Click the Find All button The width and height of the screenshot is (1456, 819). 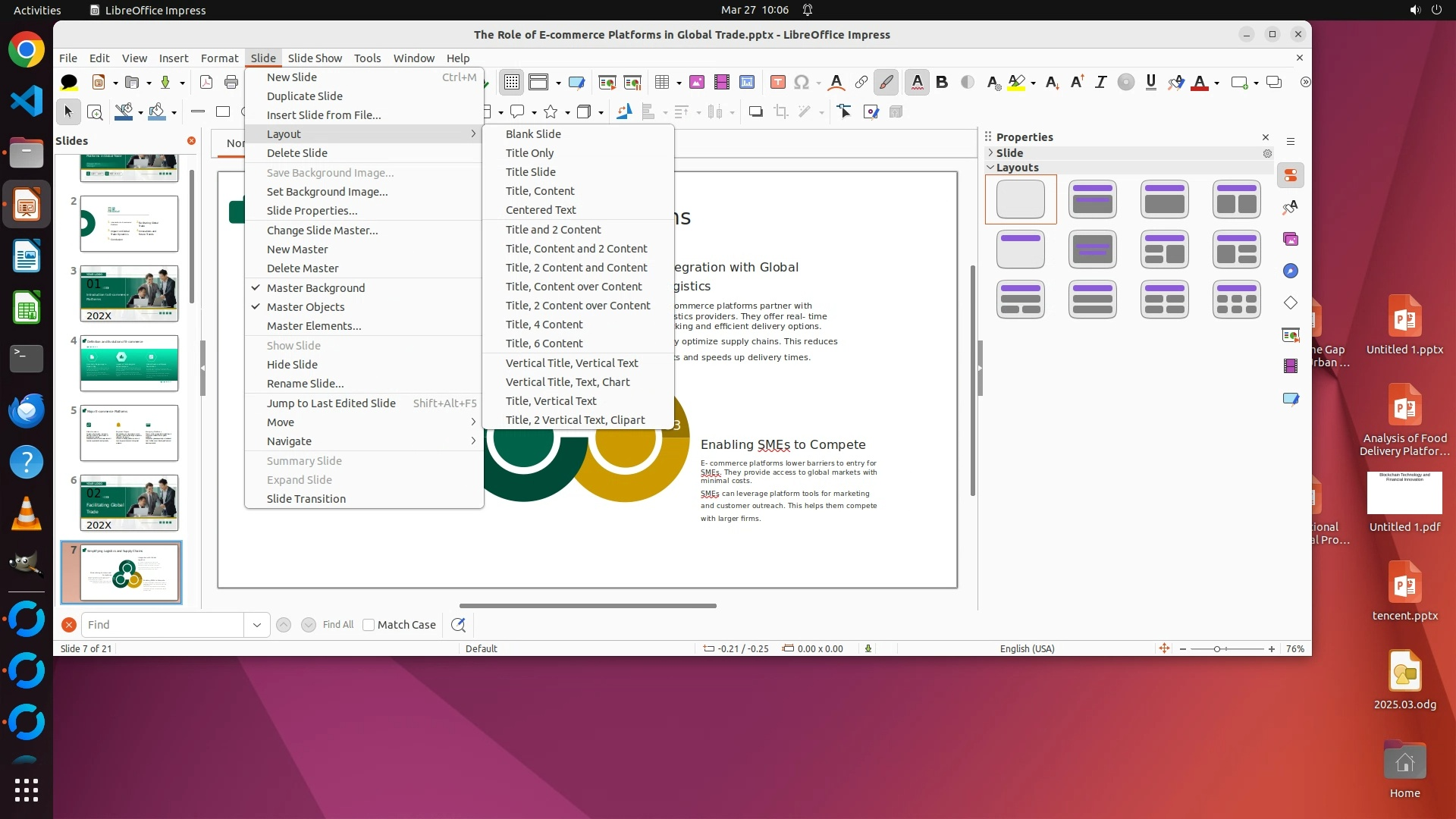click(x=337, y=625)
